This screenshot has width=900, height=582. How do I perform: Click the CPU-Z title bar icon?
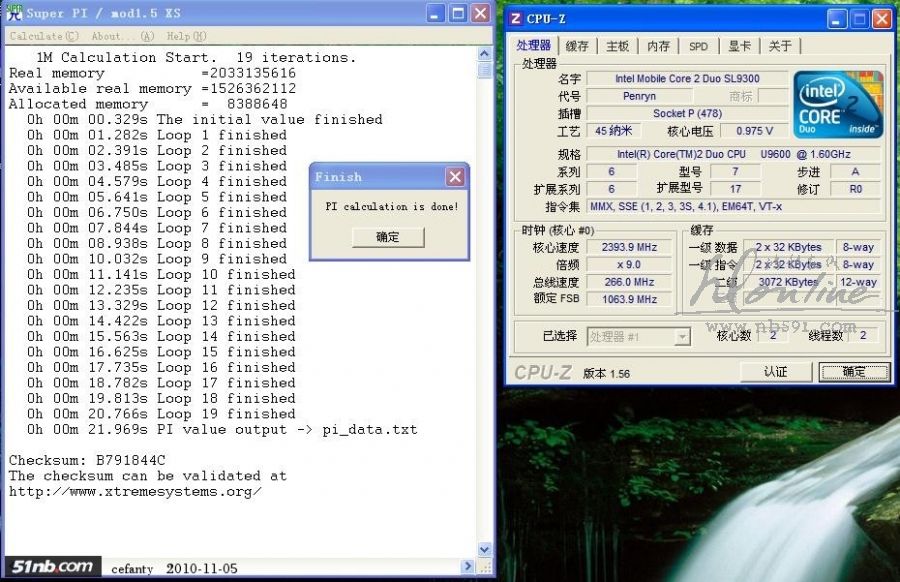click(516, 18)
